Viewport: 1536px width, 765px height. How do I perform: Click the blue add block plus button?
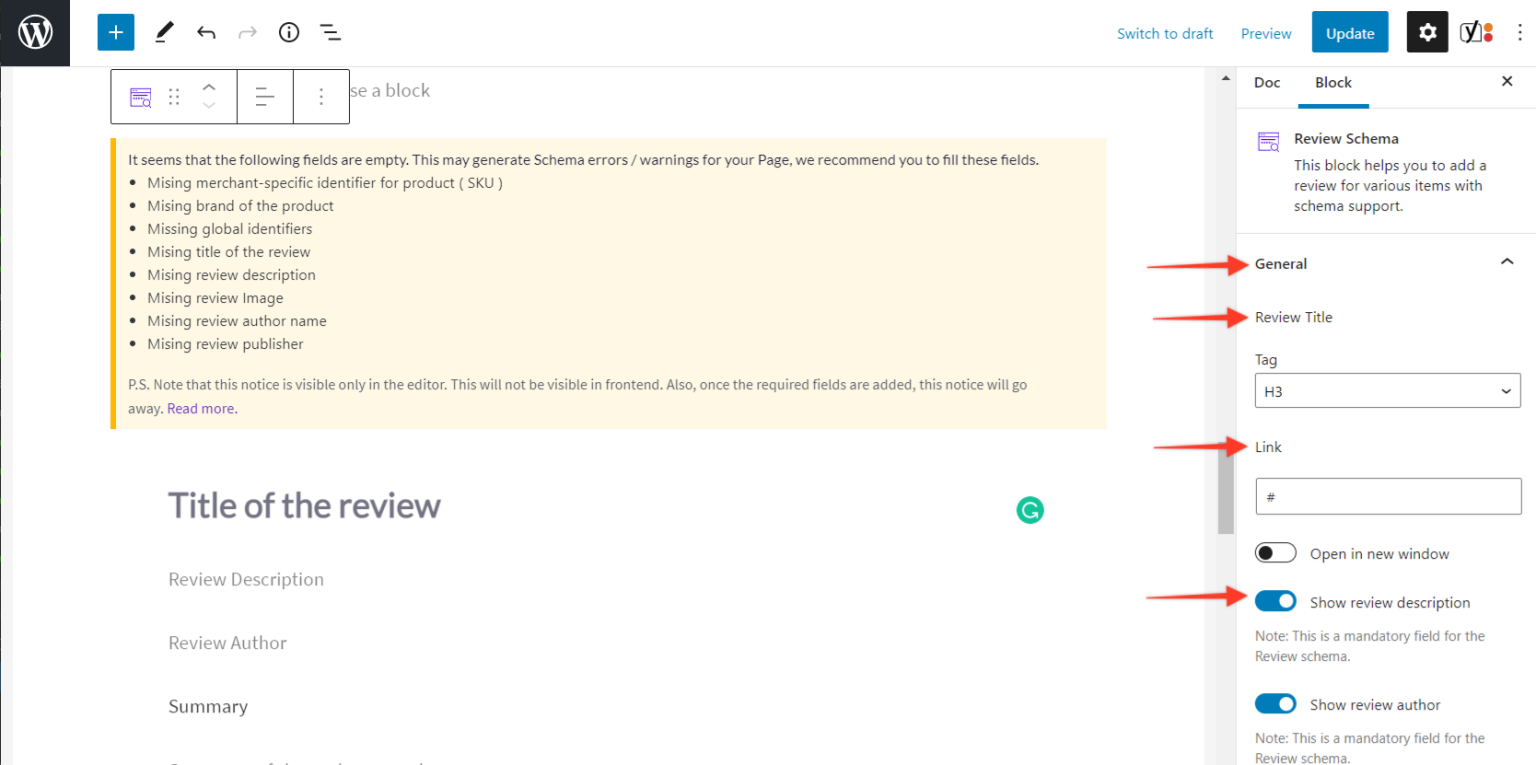point(115,33)
